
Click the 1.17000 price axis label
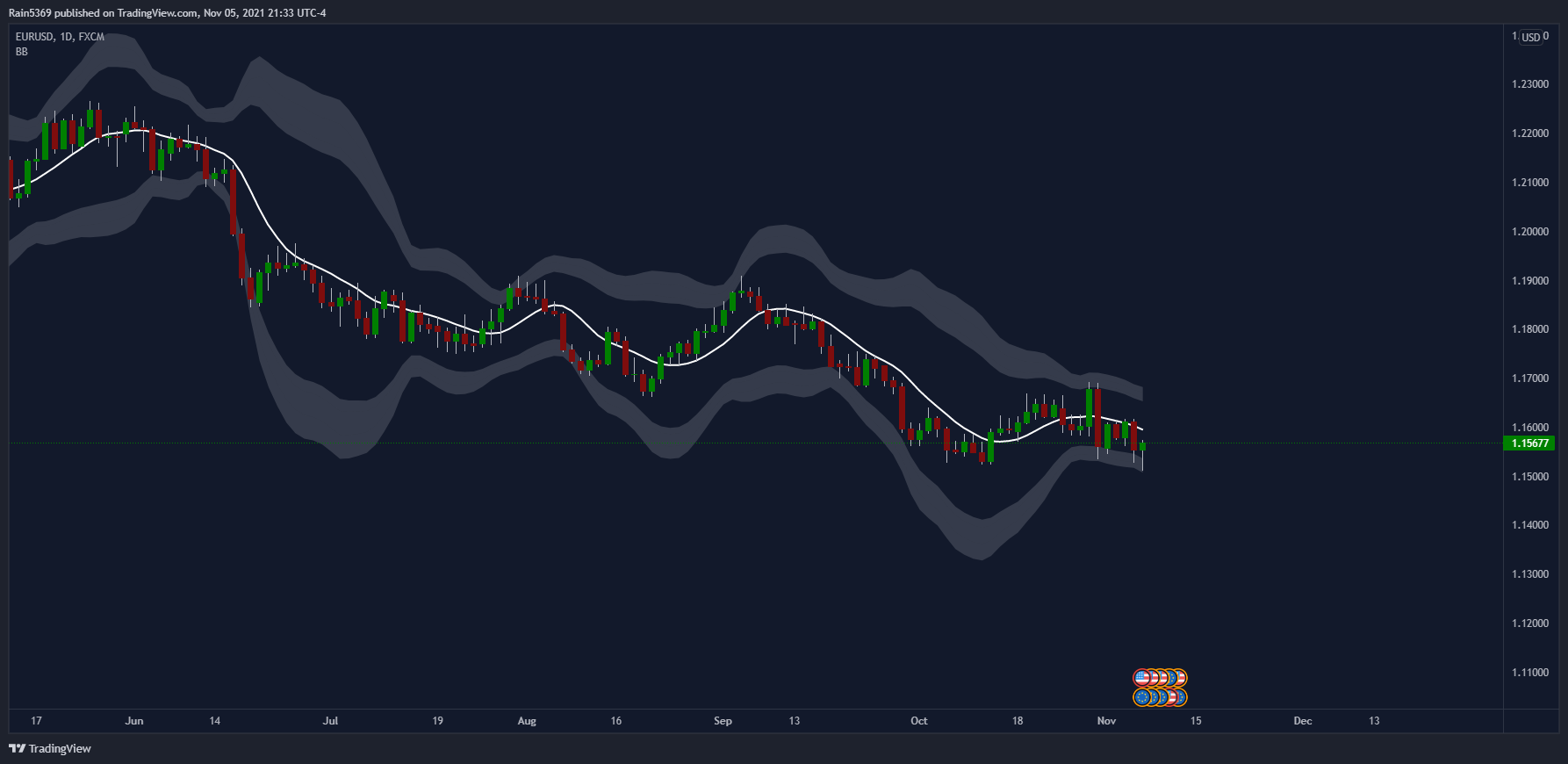tap(1530, 378)
